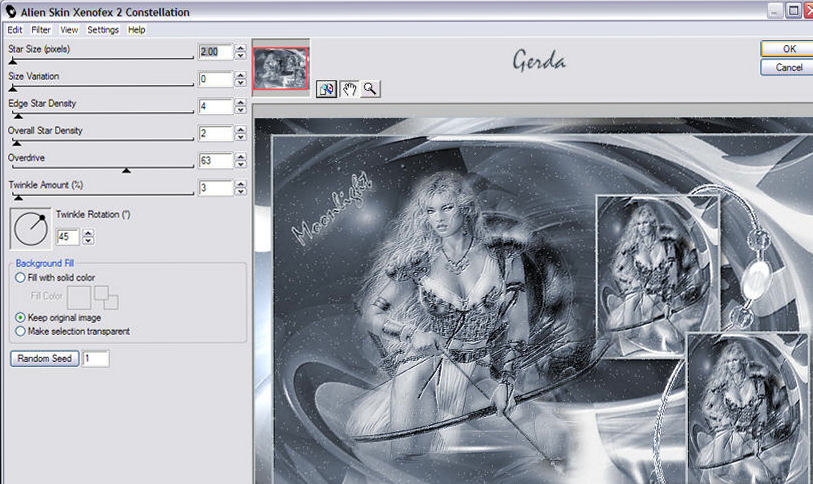The height and width of the screenshot is (484, 813).
Task: Click the Twinkle Amount slider handle
Action: [x=18, y=197]
